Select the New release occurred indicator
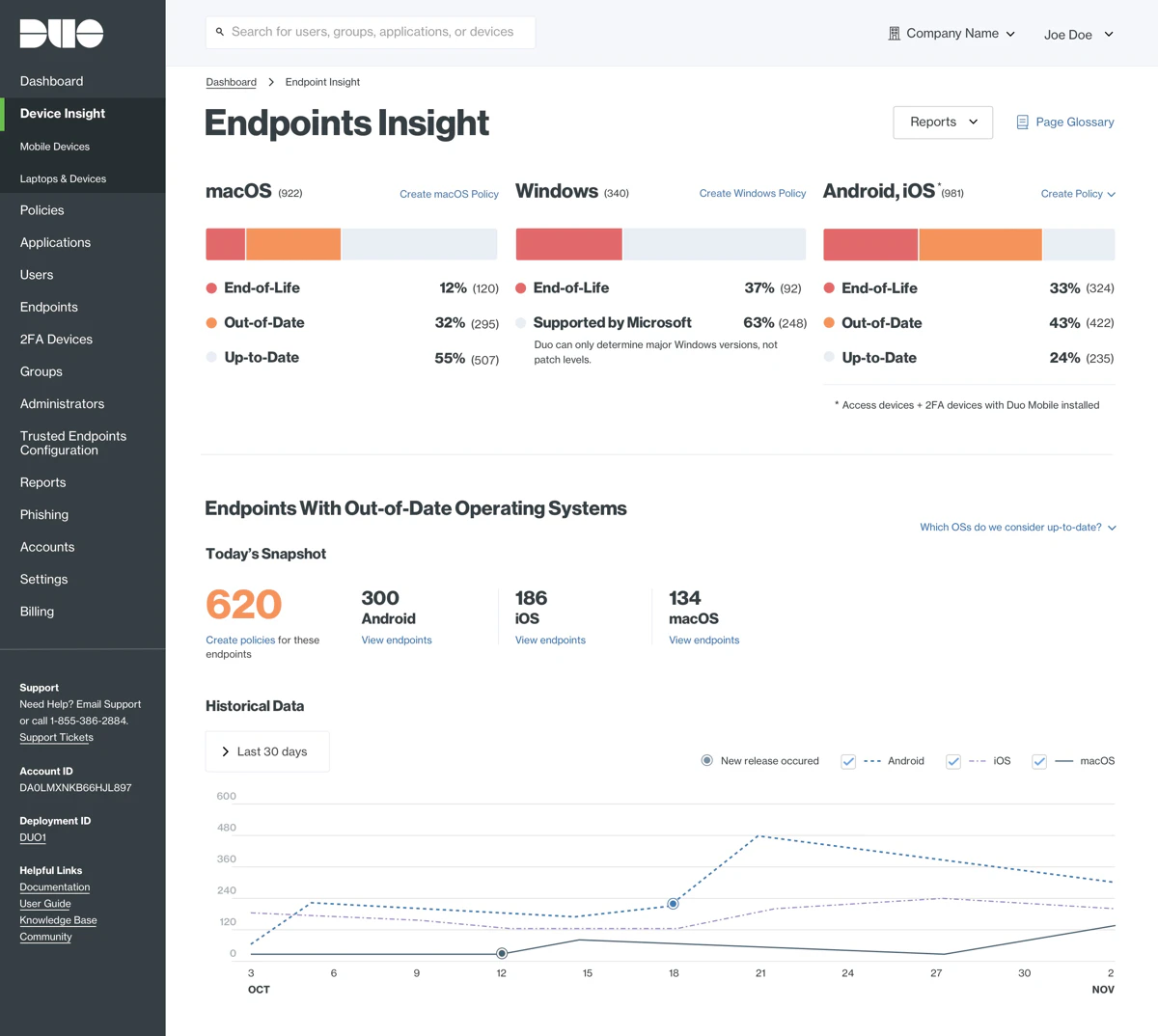This screenshot has width=1158, height=1036. [707, 760]
